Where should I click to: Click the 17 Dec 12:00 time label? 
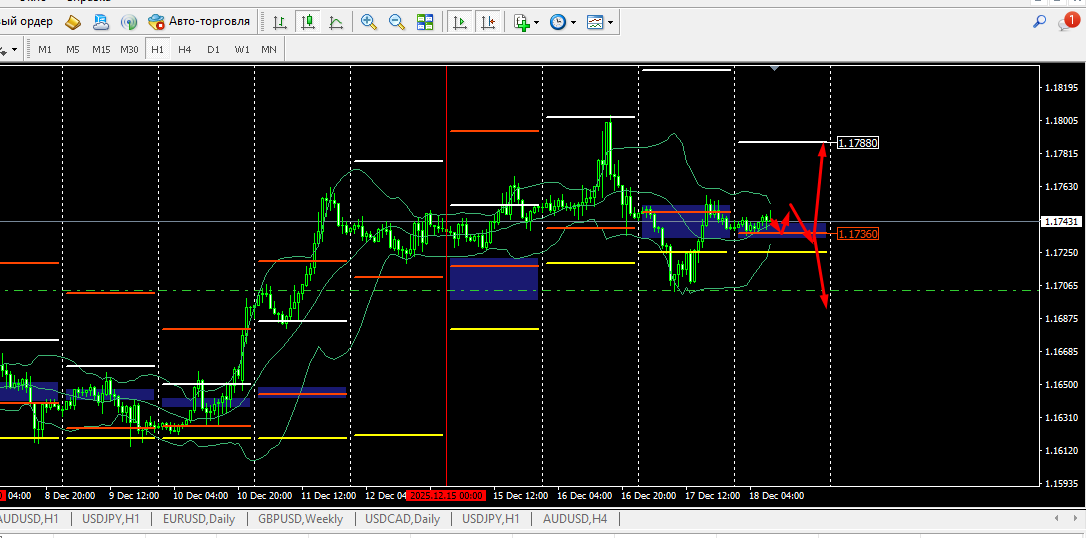[713, 496]
